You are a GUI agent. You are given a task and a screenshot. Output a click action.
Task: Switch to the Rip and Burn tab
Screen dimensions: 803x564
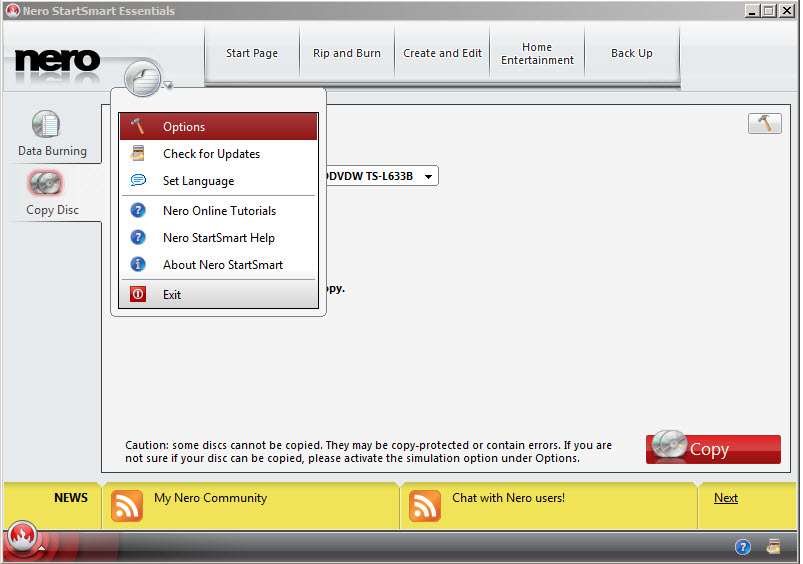pos(347,53)
